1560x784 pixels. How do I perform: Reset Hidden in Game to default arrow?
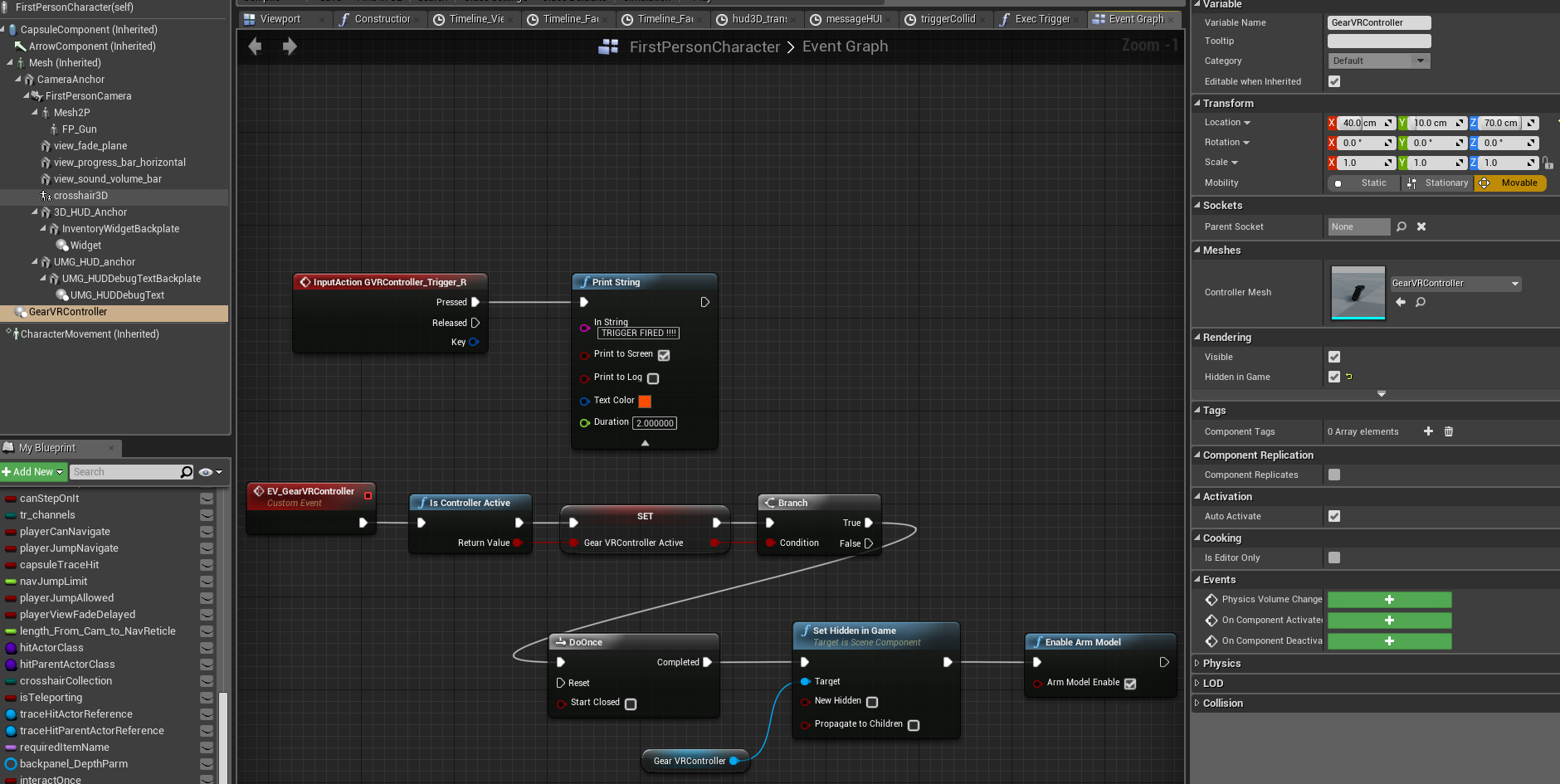[1349, 377]
